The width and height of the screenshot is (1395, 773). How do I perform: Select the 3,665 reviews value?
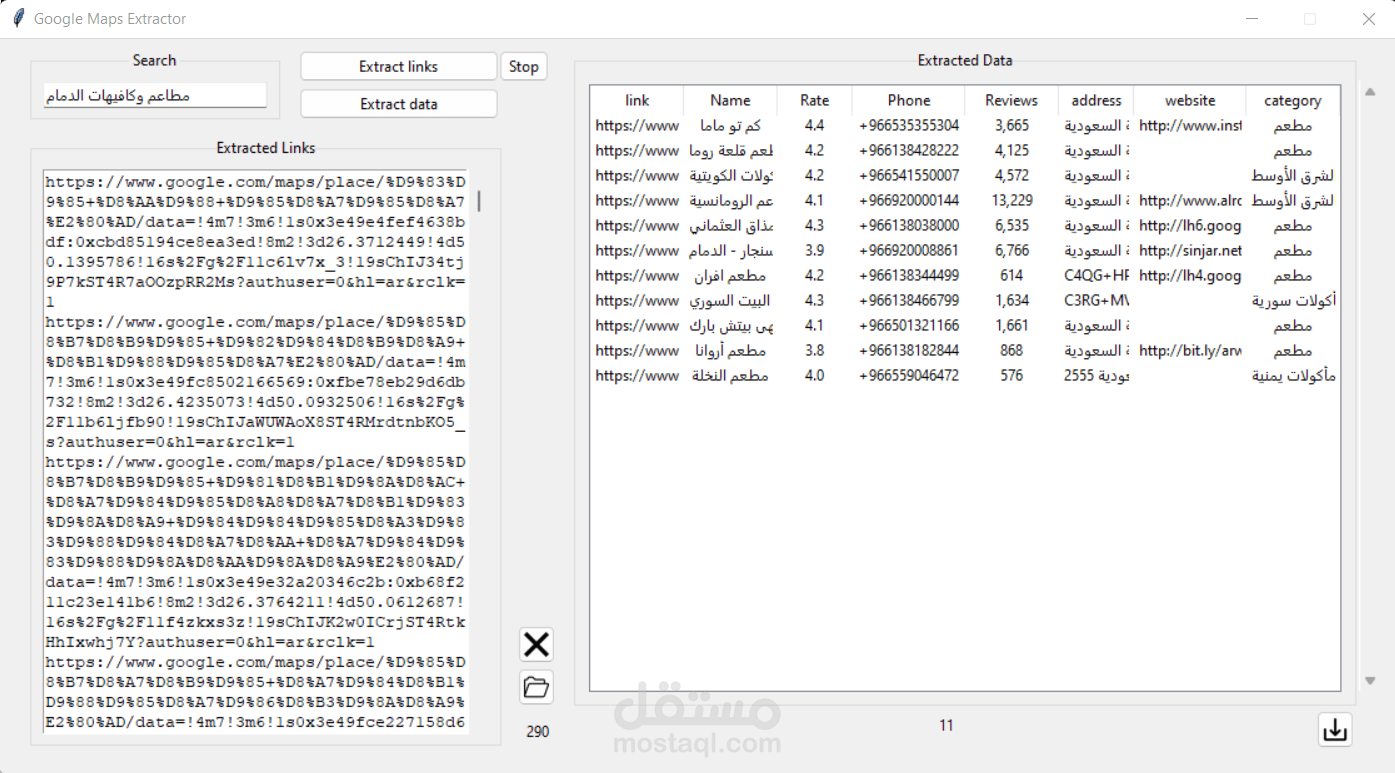pyautogui.click(x=1012, y=126)
